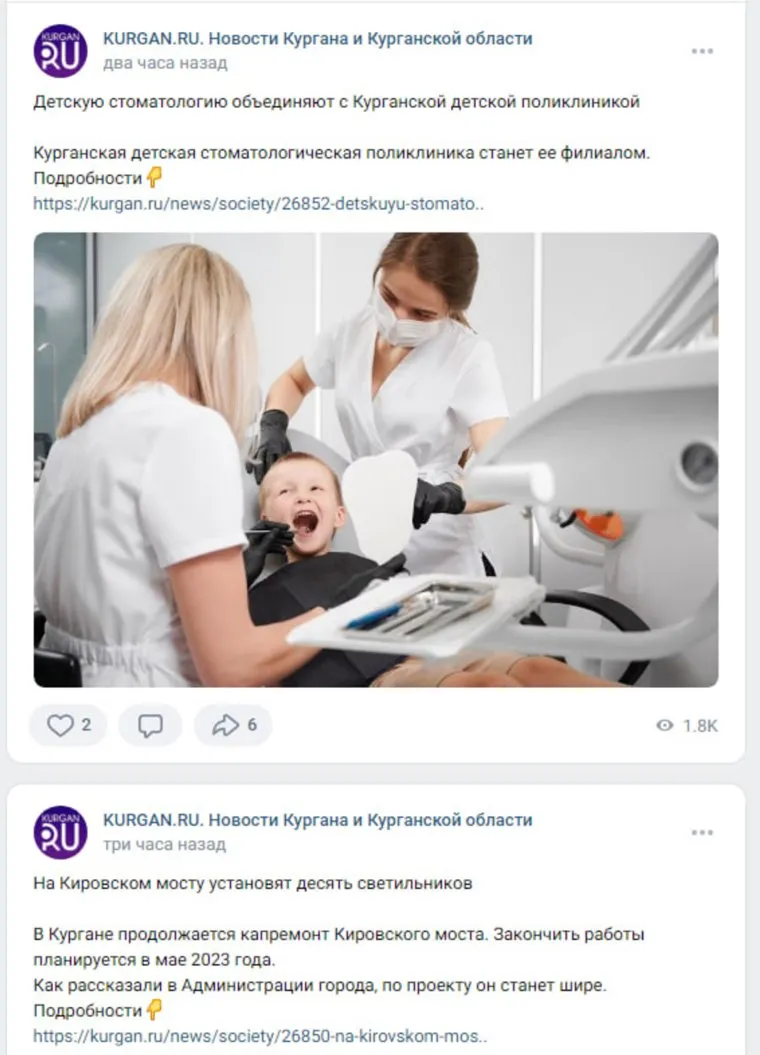Open group name link above the bridge post
760x1055 pixels.
click(317, 820)
